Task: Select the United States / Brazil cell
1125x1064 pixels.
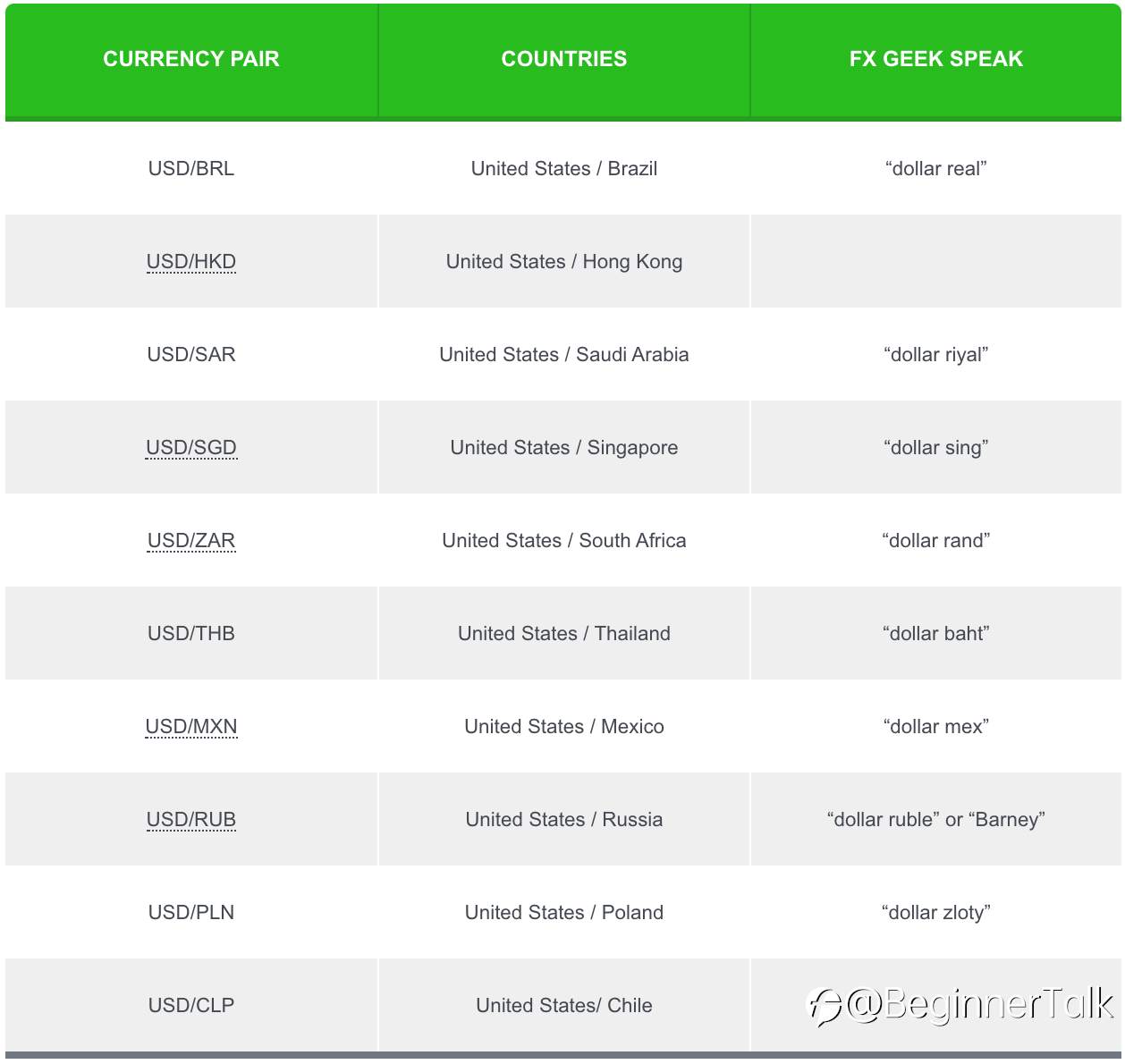Action: [564, 168]
